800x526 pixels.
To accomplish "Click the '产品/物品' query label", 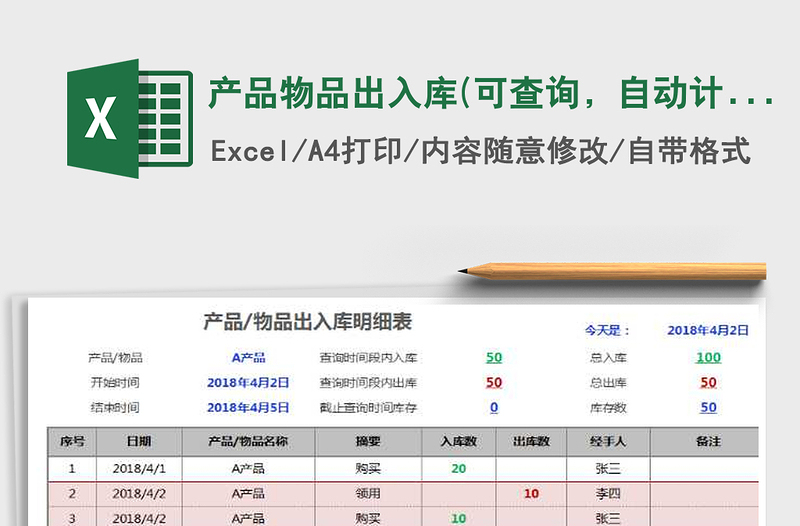I will coord(115,358).
